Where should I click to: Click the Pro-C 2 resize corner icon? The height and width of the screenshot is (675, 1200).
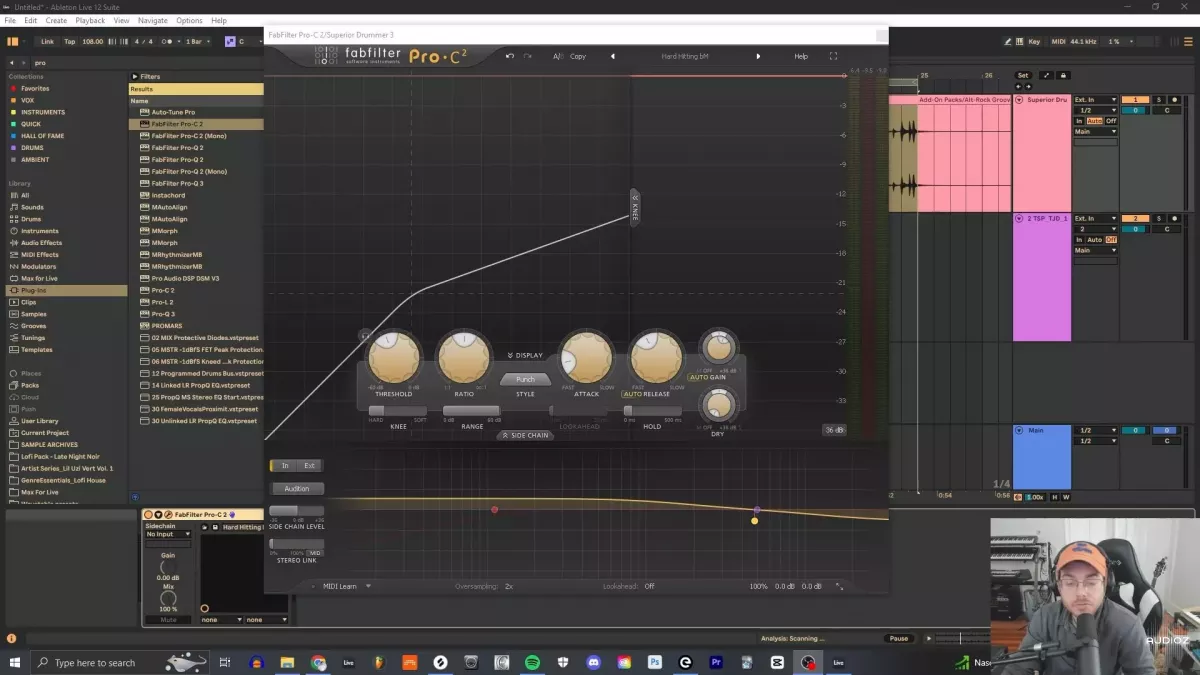[839, 587]
